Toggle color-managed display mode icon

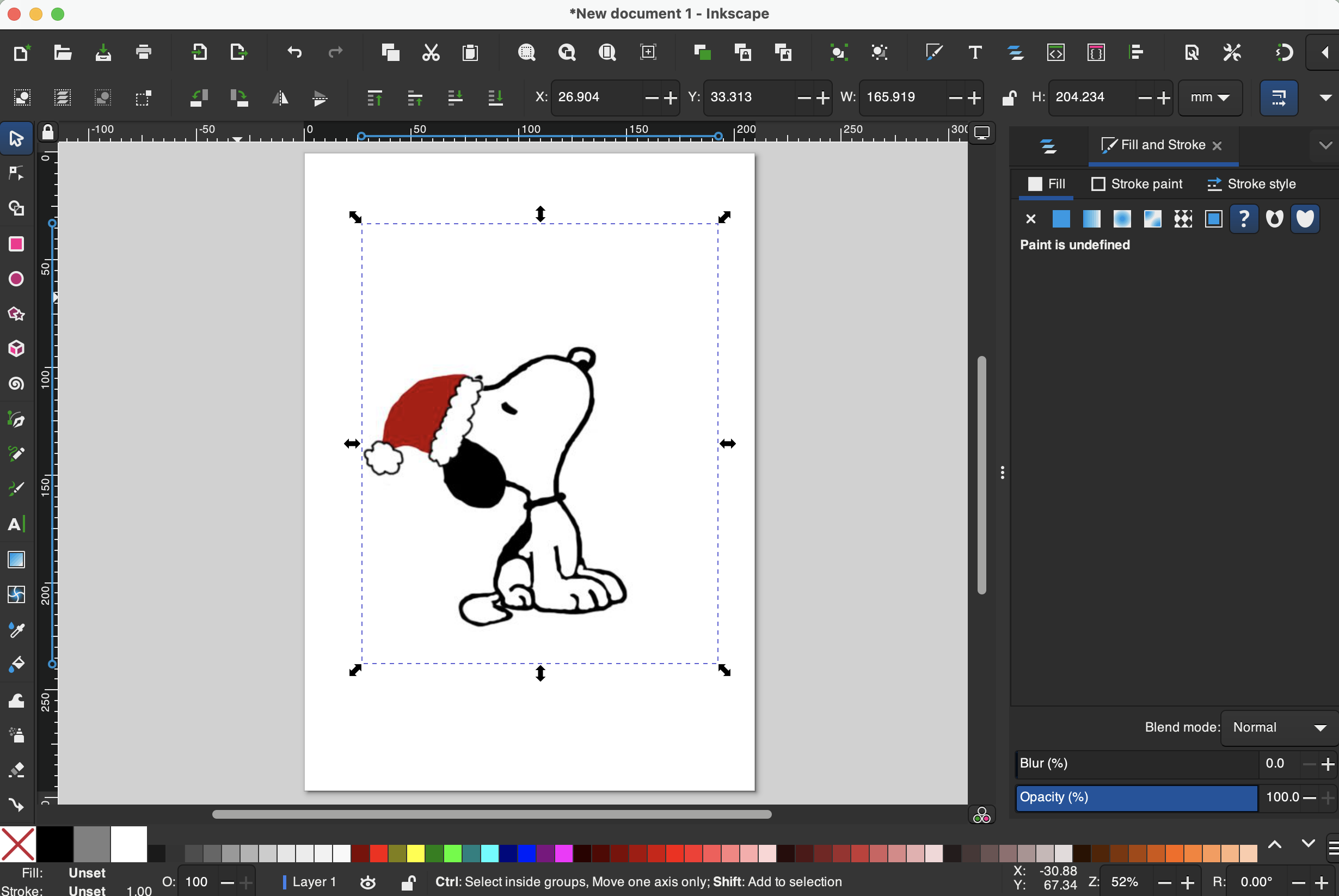981,815
